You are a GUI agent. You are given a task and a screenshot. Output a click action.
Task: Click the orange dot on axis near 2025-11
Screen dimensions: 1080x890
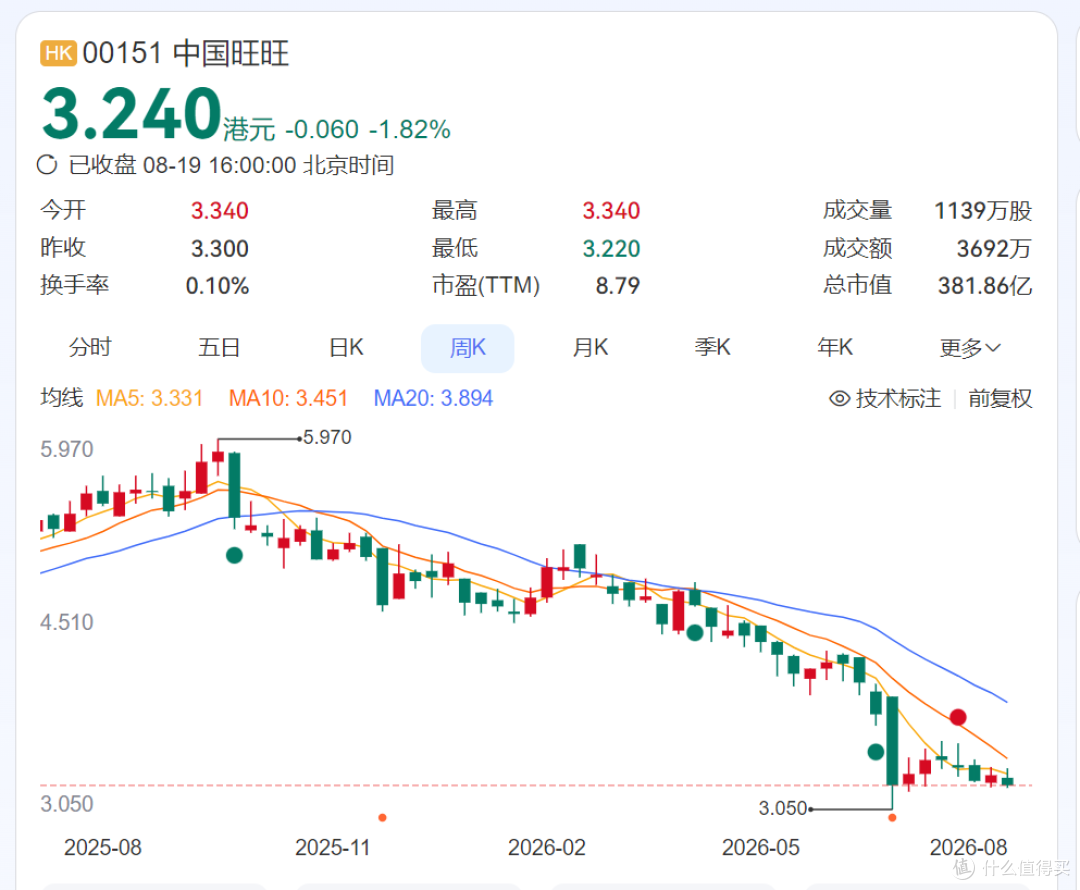pyautogui.click(x=382, y=818)
